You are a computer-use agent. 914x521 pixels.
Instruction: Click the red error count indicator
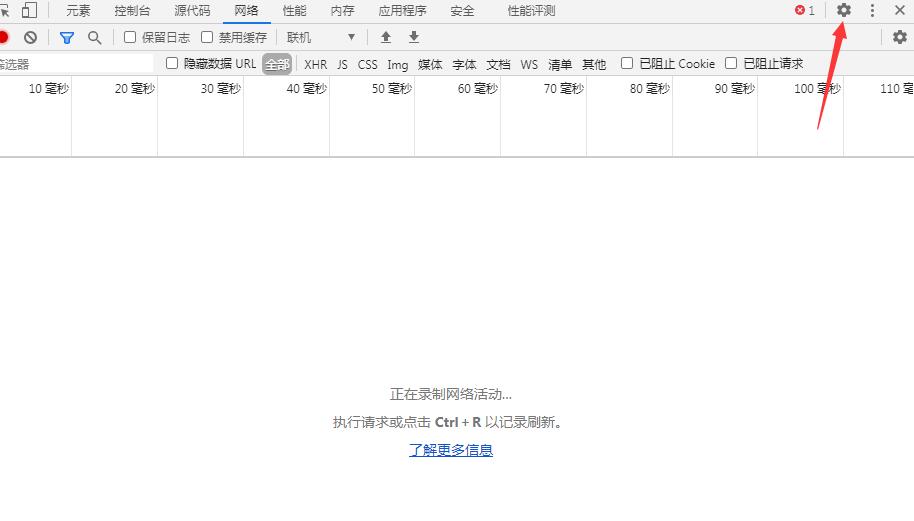click(x=805, y=10)
